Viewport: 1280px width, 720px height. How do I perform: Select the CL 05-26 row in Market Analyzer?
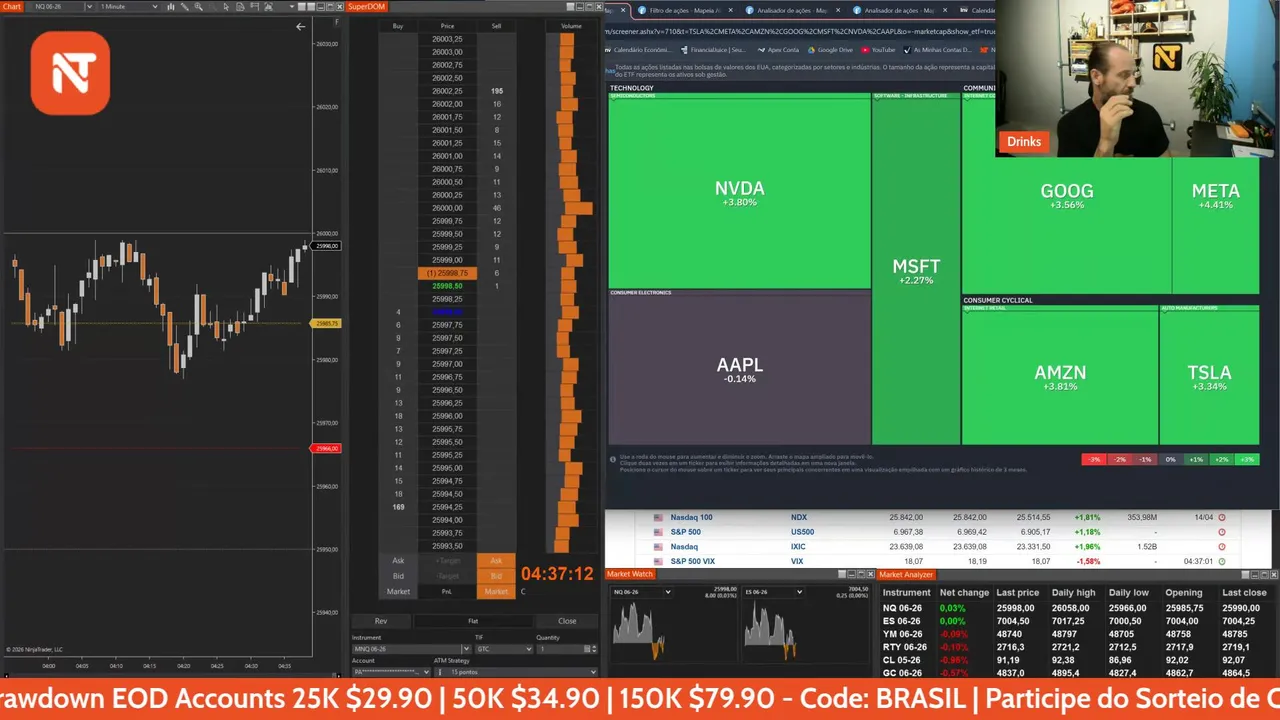point(1078,660)
